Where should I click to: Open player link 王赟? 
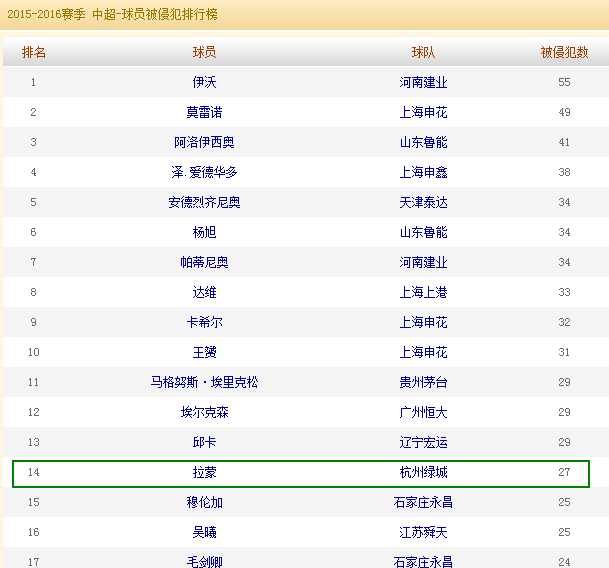point(204,352)
